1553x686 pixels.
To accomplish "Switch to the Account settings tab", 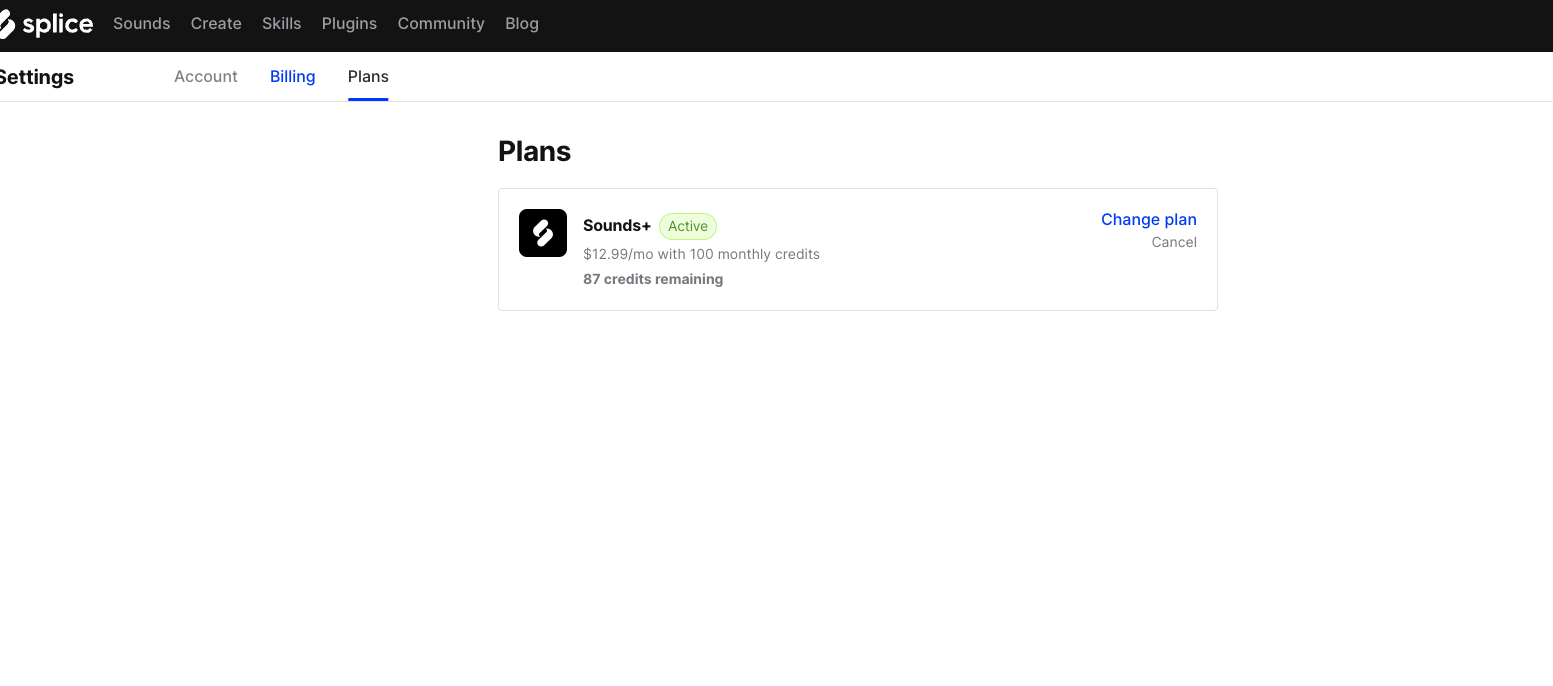I will pyautogui.click(x=206, y=76).
